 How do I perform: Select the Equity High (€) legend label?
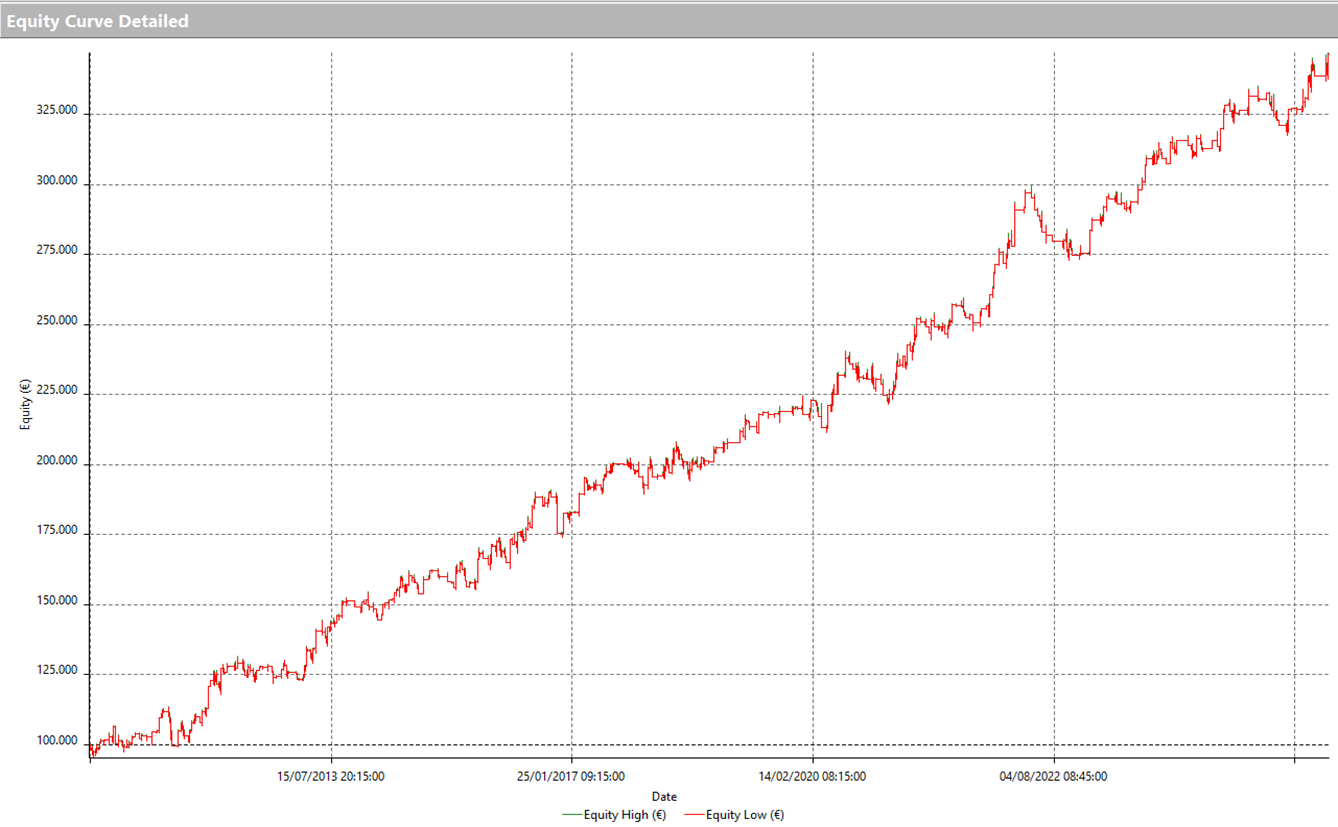pos(628,815)
